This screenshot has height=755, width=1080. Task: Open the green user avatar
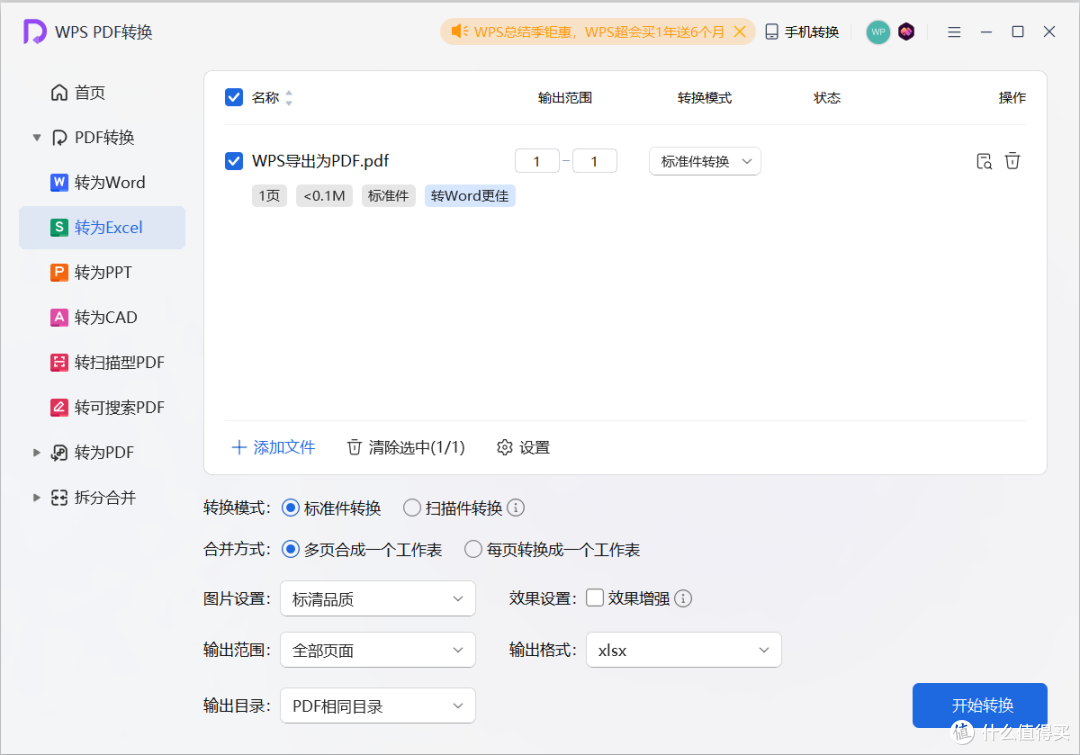878,32
